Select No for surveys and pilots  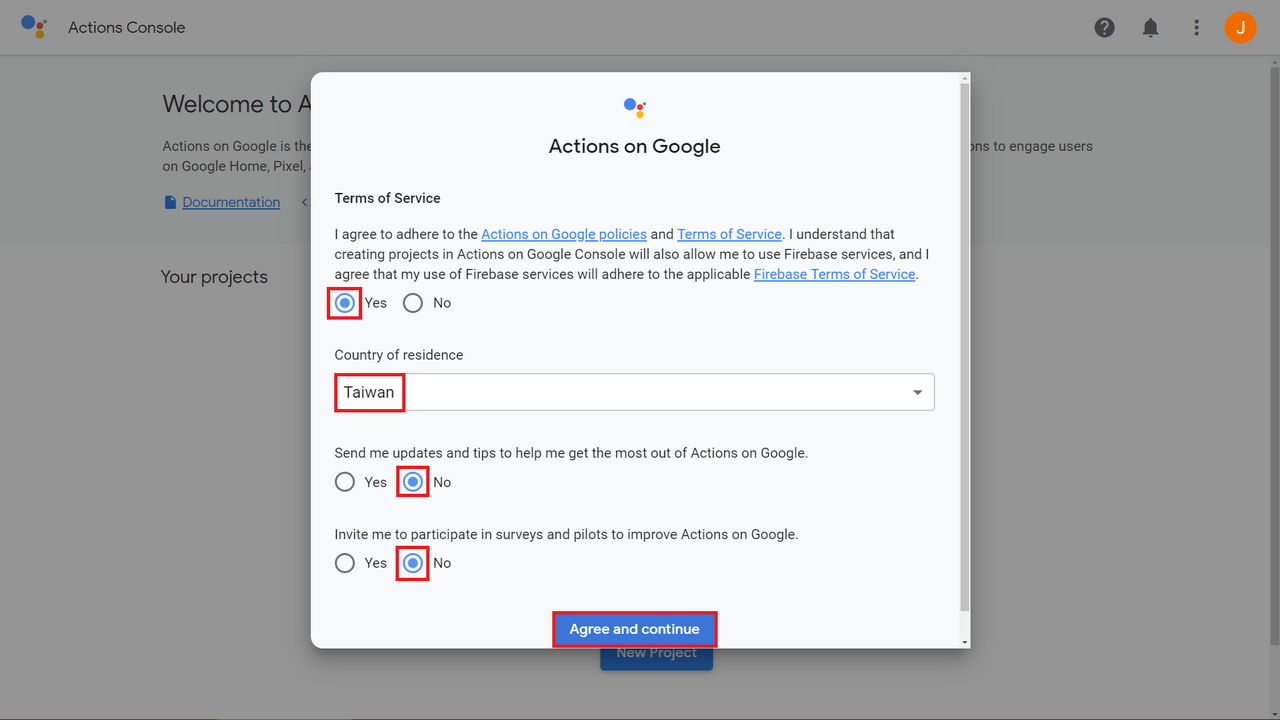pos(413,563)
